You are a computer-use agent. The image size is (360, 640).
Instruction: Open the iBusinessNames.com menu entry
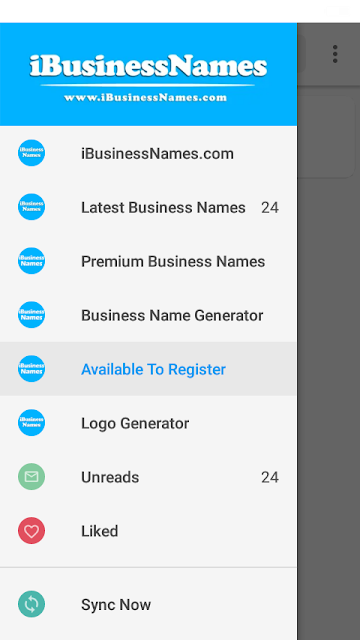[149, 153]
